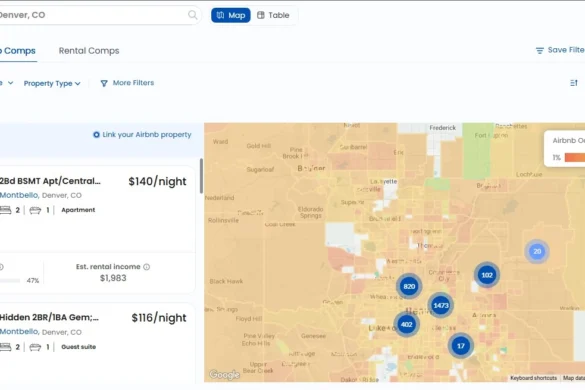Click the Guest suite label
The height and width of the screenshot is (390, 585).
[78, 347]
